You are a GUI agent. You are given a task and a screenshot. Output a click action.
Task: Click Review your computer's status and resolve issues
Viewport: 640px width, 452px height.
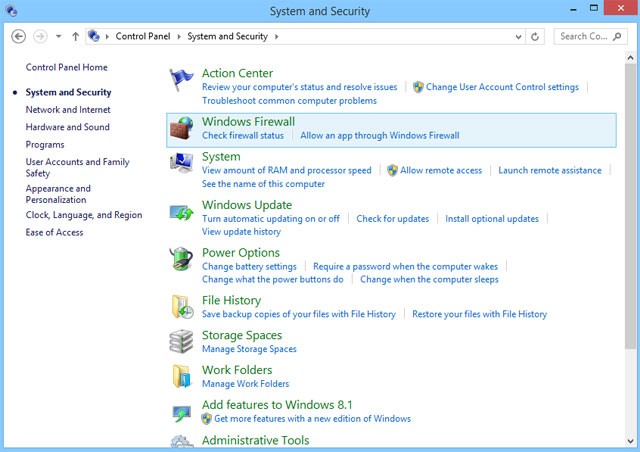pos(299,87)
